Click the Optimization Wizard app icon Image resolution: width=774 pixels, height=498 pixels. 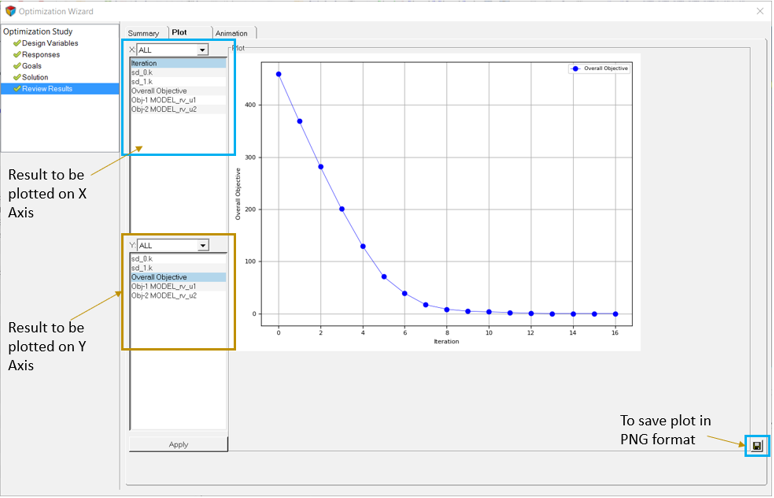[11, 12]
